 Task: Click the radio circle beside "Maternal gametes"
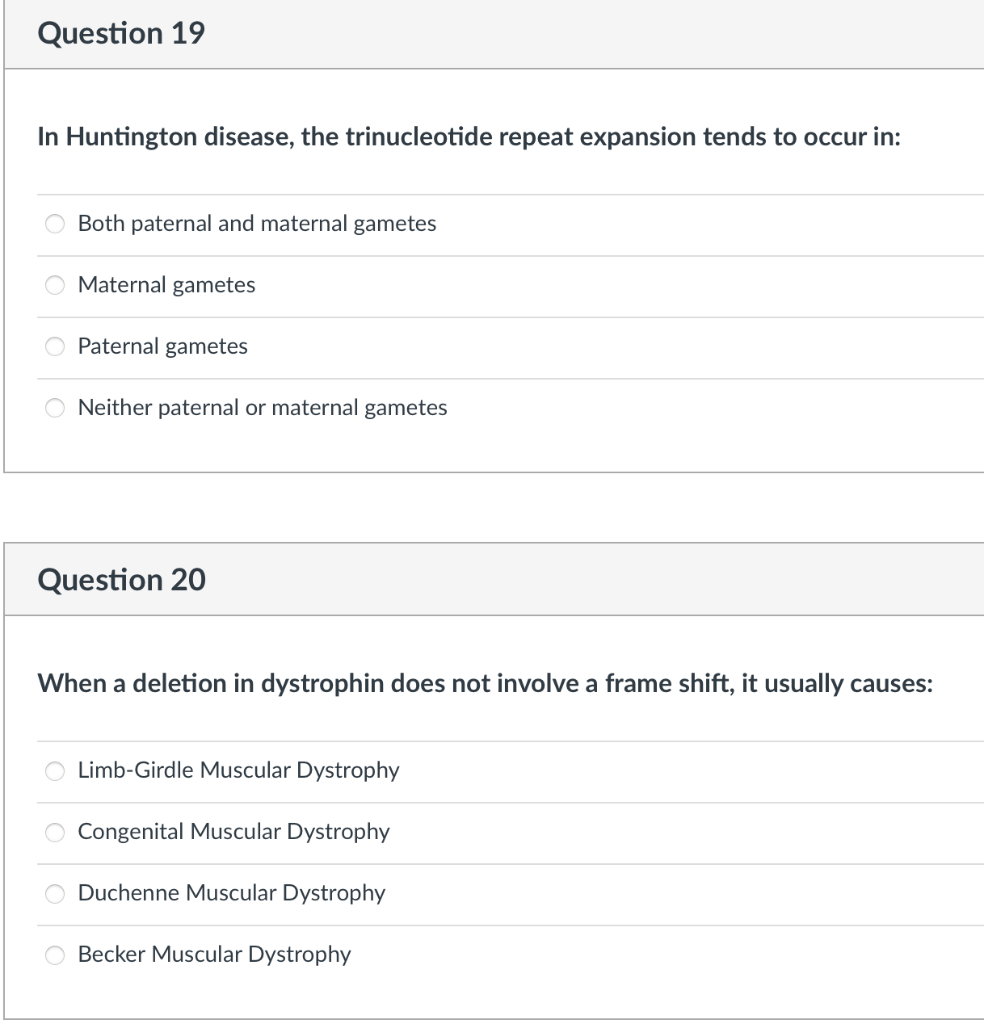pyautogui.click(x=55, y=285)
